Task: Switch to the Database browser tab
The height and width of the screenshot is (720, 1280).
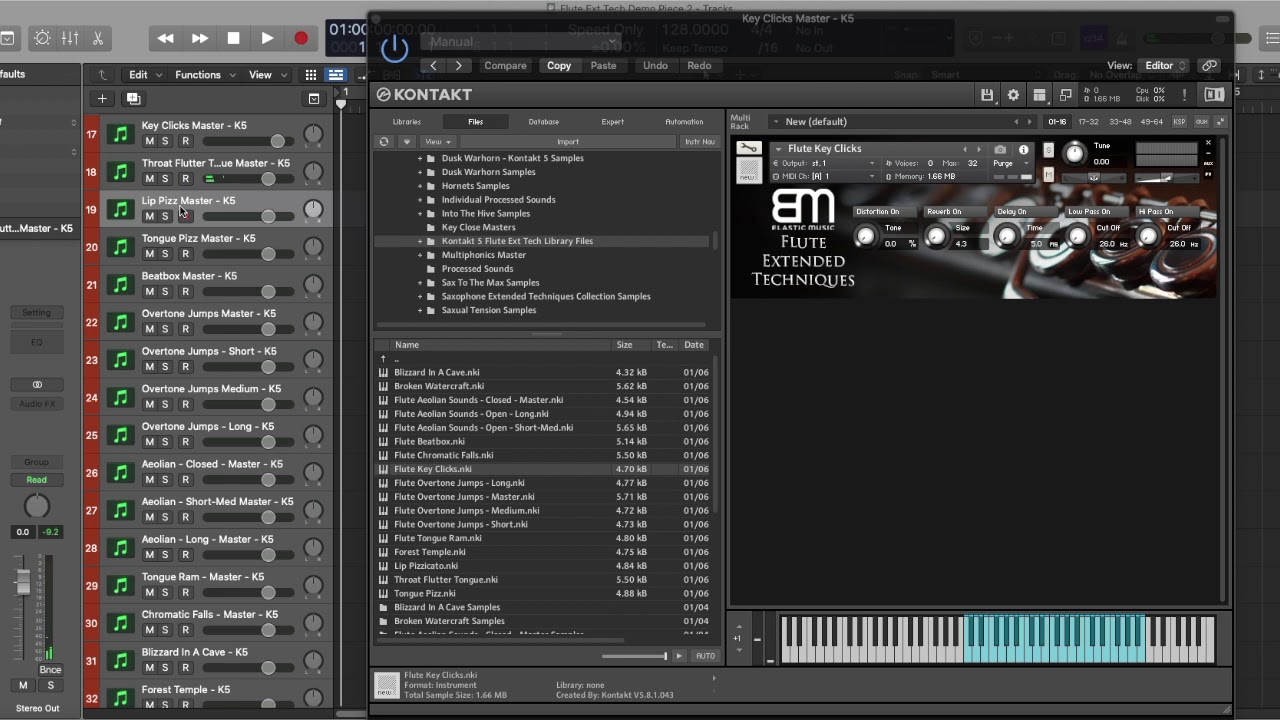Action: 544,122
